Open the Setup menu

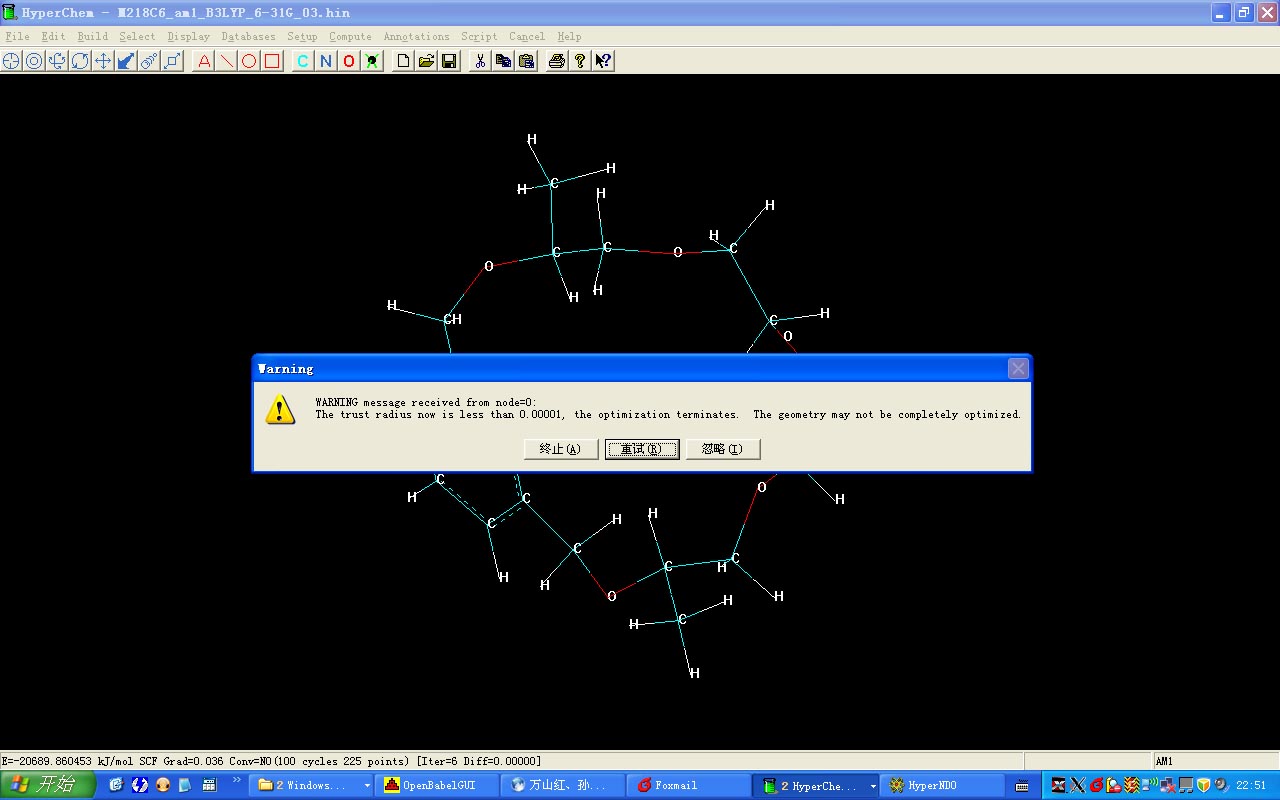tap(302, 37)
